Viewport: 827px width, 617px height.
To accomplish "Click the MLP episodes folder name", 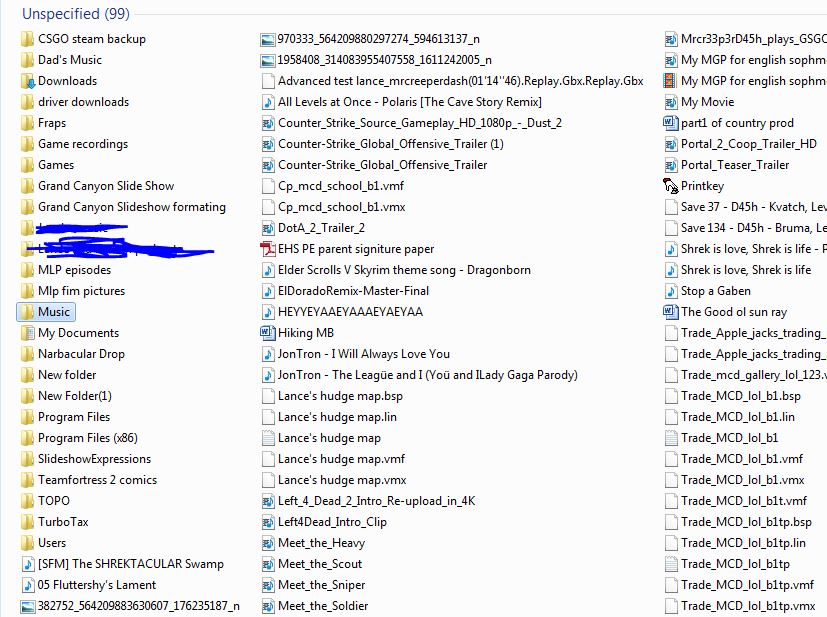I will 74,270.
